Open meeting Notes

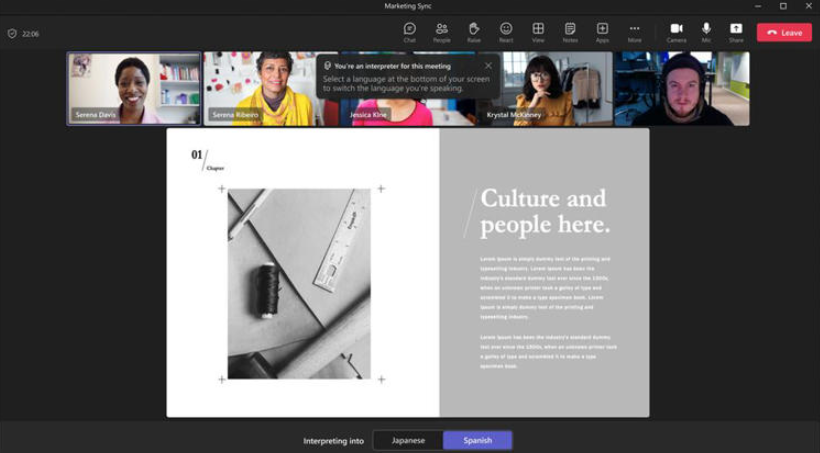coord(570,32)
